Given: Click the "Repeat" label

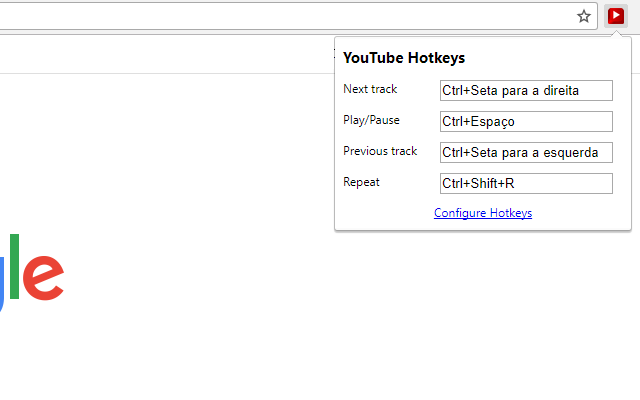Looking at the screenshot, I should pos(361,182).
